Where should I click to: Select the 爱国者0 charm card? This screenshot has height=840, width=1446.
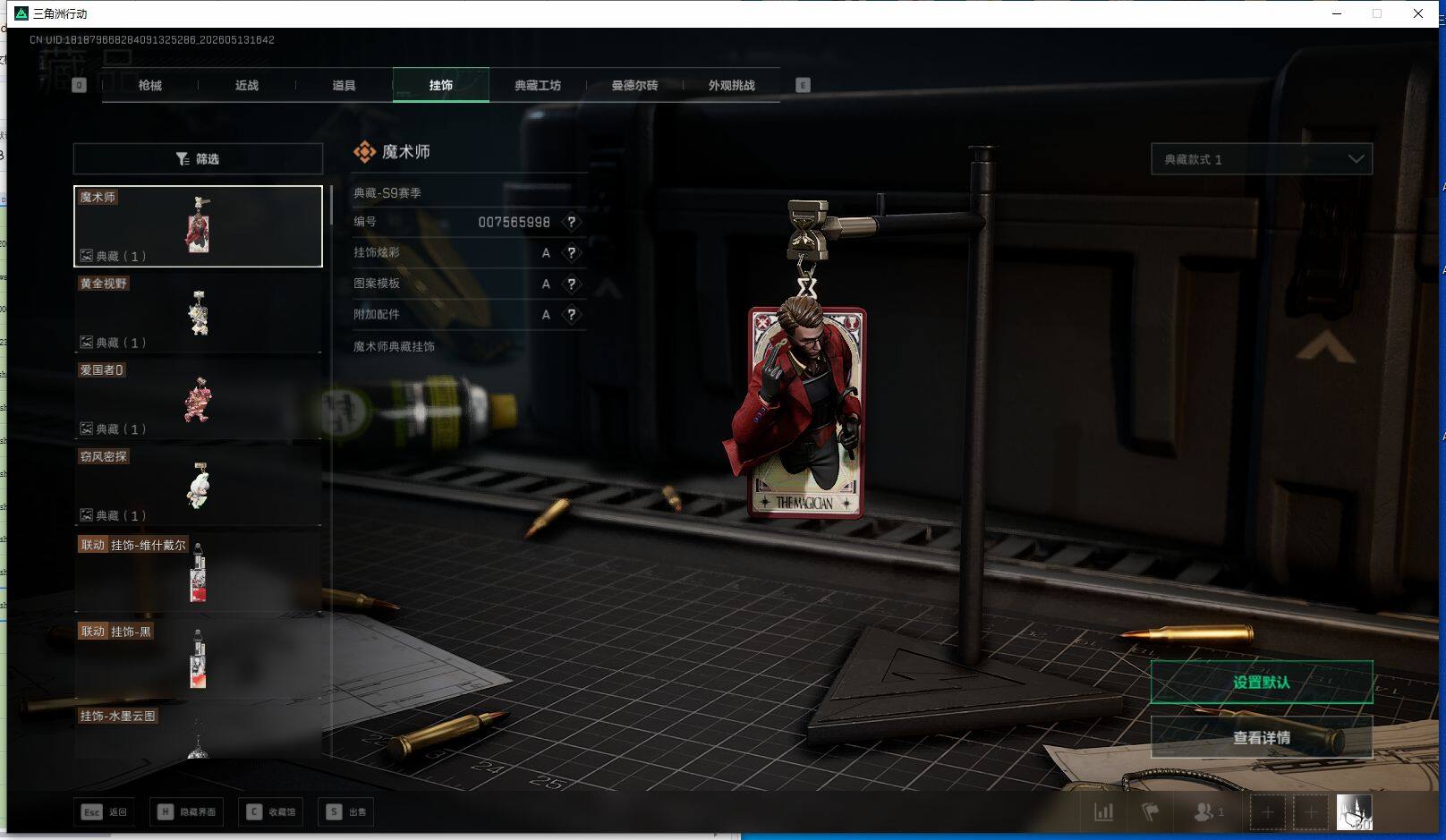[198, 399]
